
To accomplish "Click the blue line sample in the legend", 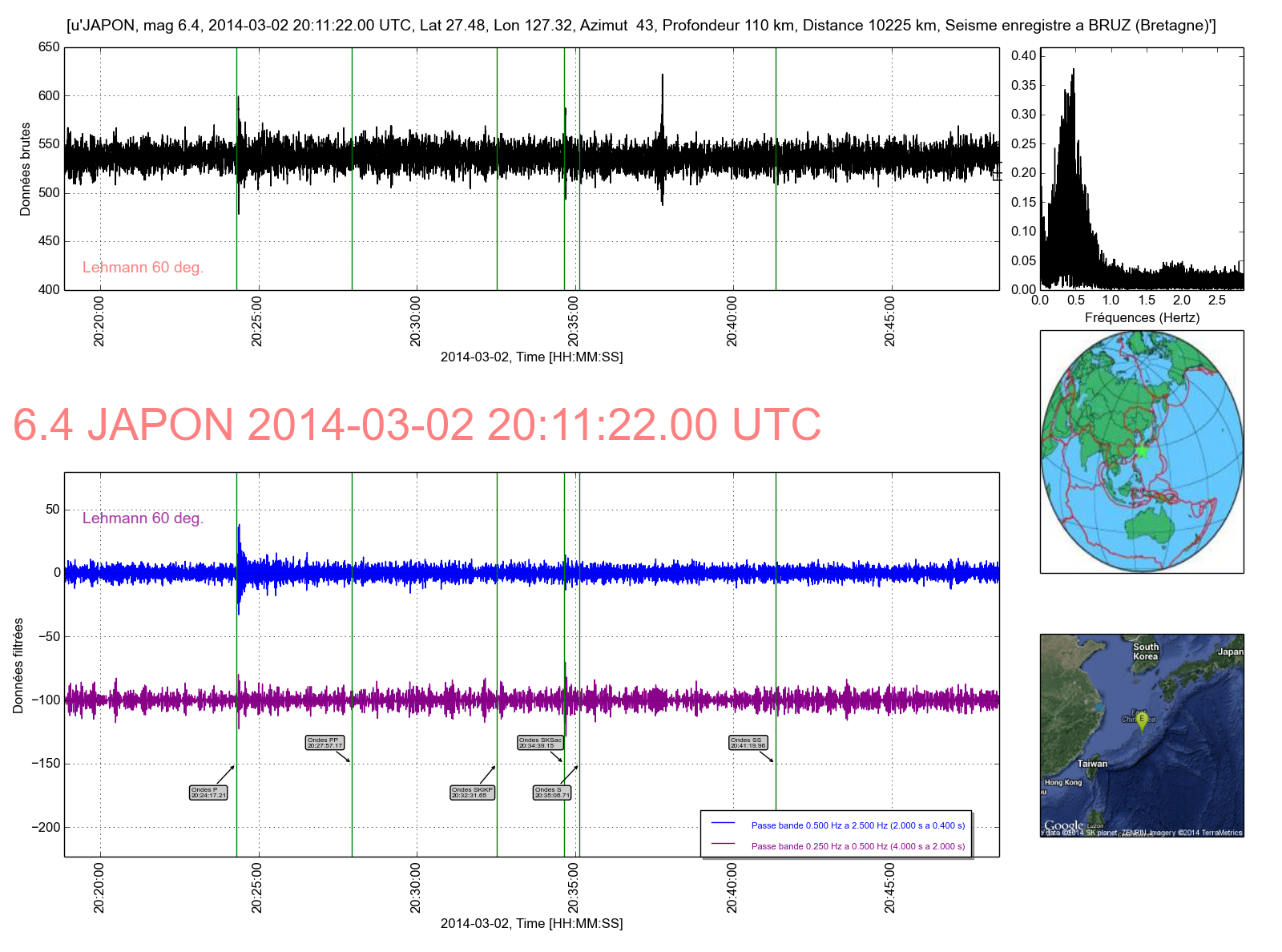I will [723, 824].
